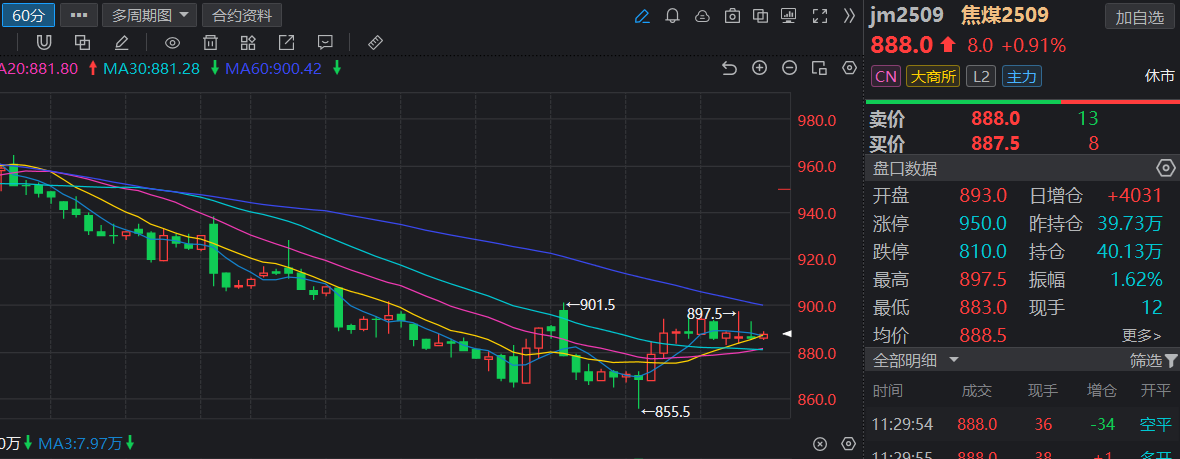The width and height of the screenshot is (1180, 459).
Task: Select the pencil edit drawing icon
Action: click(x=121, y=42)
